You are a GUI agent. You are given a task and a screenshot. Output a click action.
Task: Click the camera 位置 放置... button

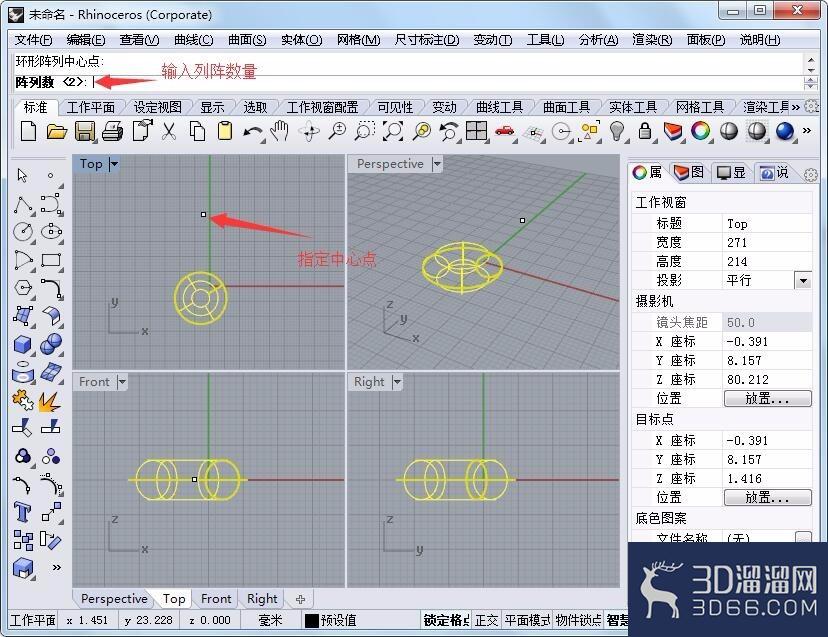point(767,399)
